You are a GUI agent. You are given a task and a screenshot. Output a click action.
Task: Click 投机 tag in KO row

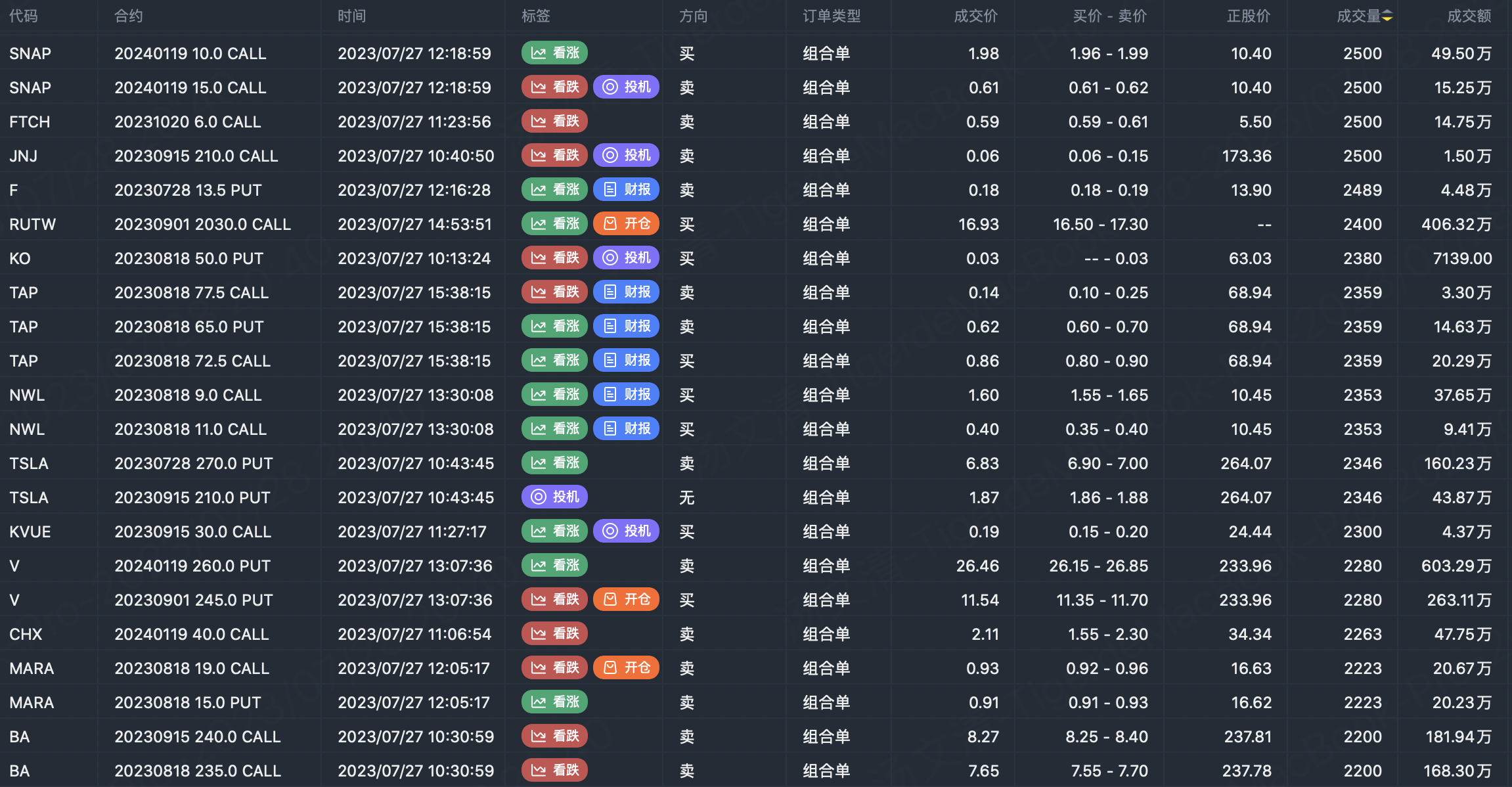[x=626, y=258]
